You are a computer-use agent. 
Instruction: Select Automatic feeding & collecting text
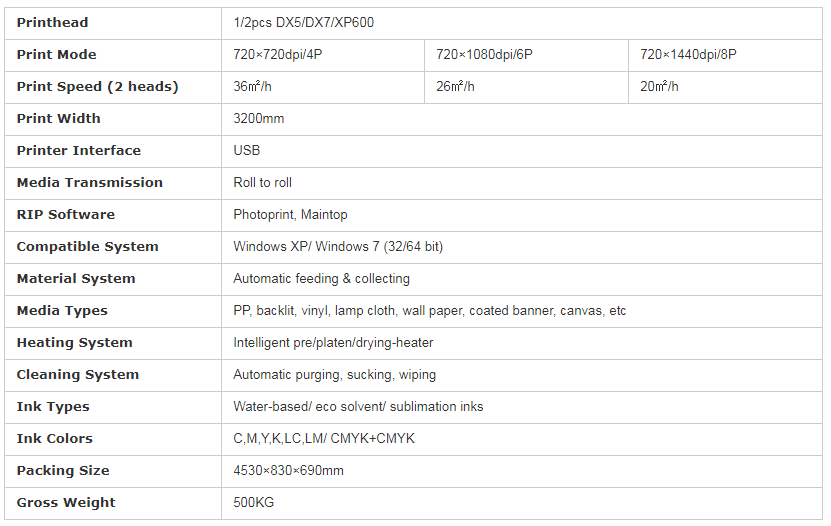pyautogui.click(x=321, y=279)
